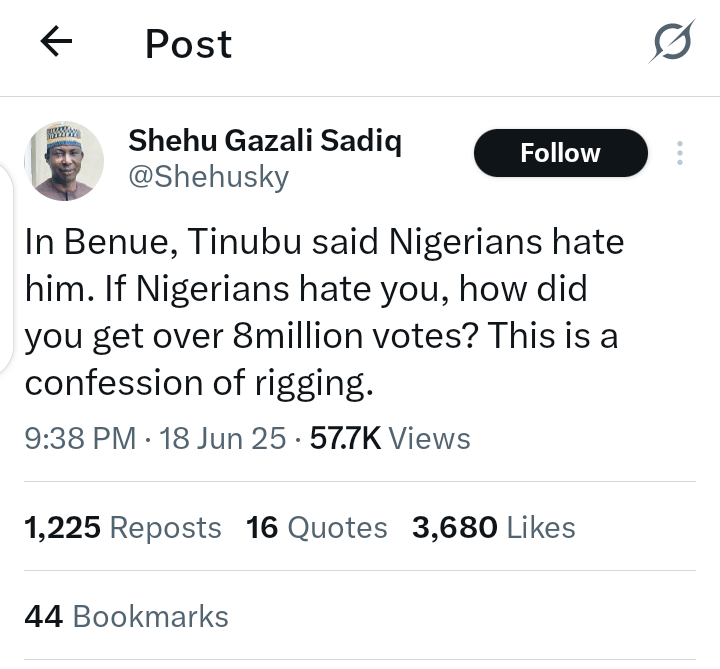Tap the side panel sliver at left edge
The height and width of the screenshot is (669, 720).
6,270
